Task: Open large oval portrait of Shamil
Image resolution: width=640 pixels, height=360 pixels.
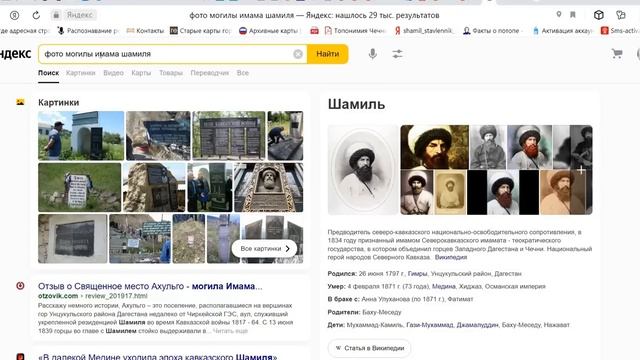Action: coord(363,170)
